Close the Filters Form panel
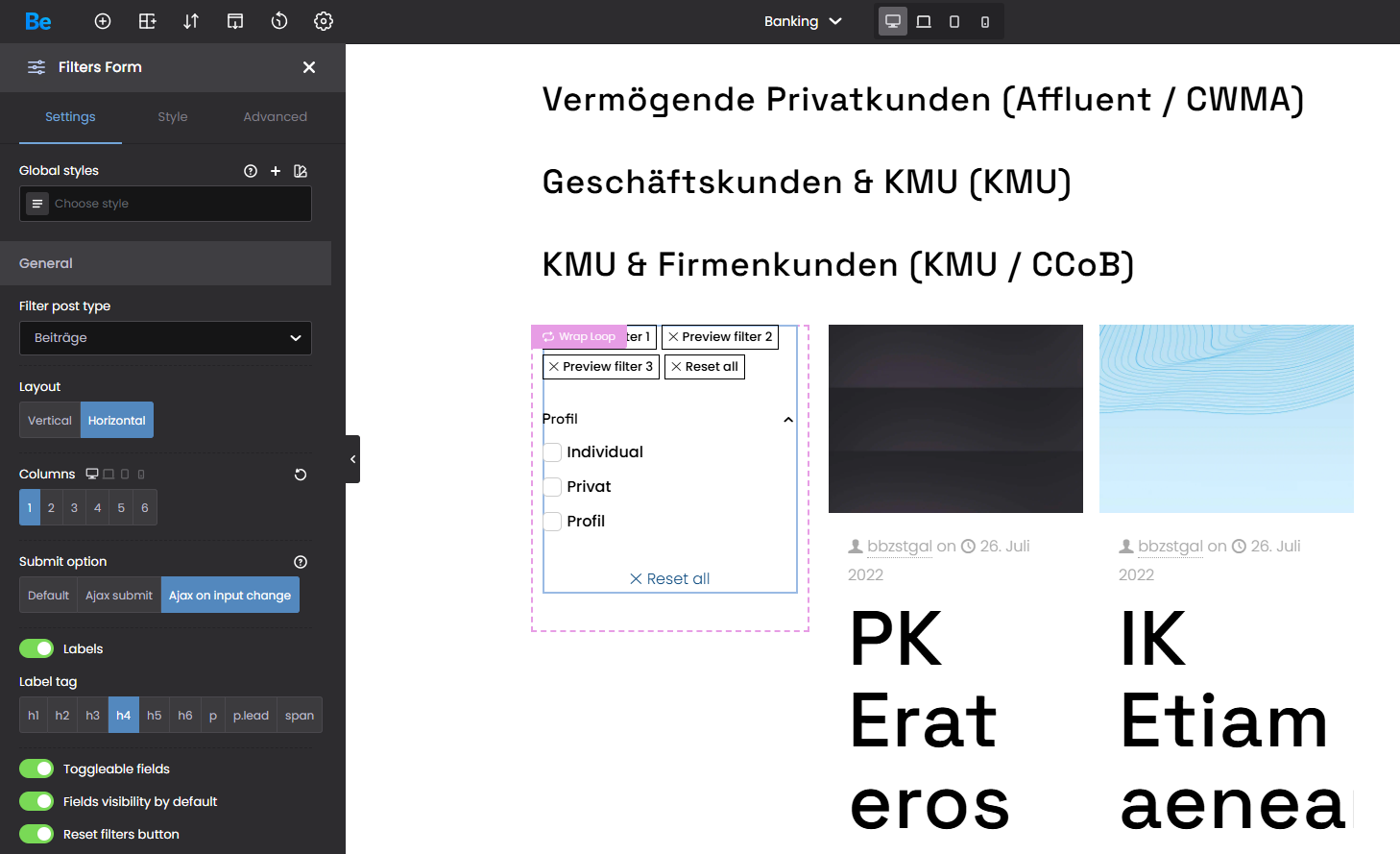The height and width of the screenshot is (854, 1400). [x=309, y=67]
